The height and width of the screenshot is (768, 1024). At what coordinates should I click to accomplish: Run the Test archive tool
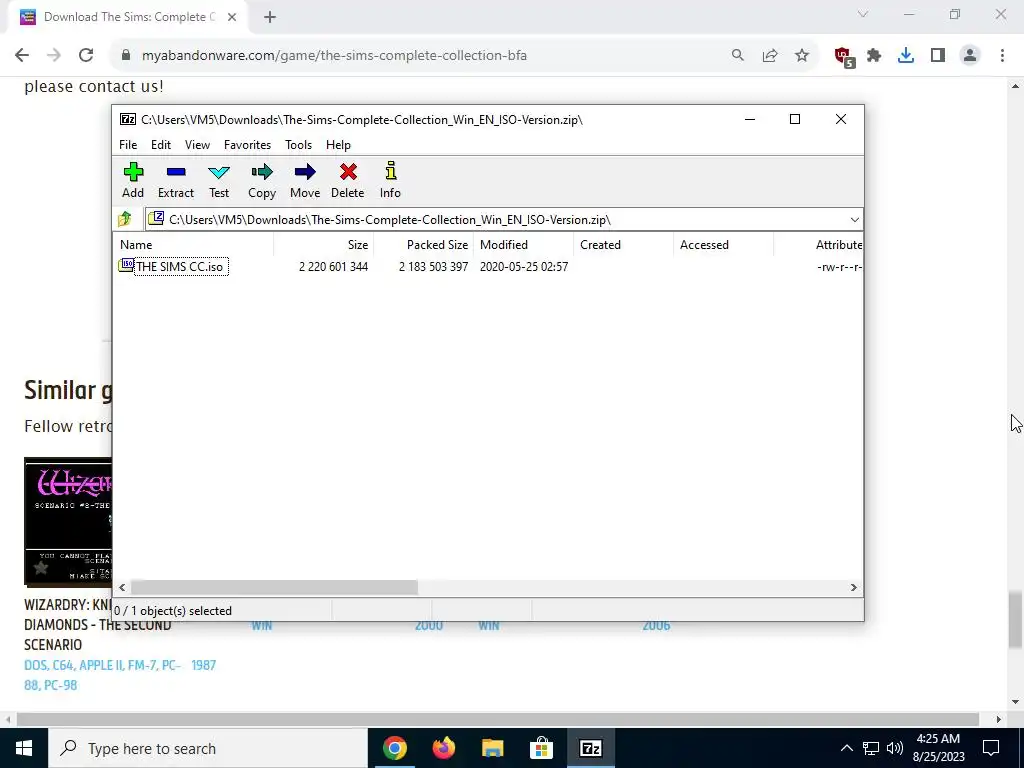pos(219,180)
